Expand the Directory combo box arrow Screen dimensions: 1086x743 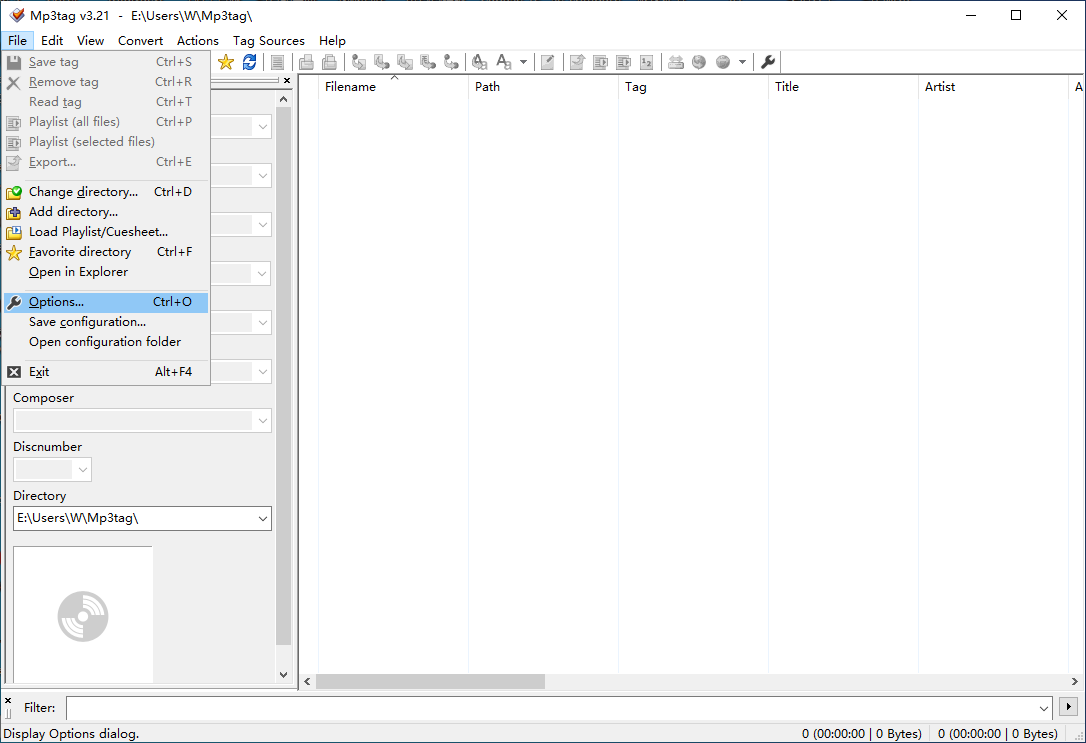[x=262, y=519]
